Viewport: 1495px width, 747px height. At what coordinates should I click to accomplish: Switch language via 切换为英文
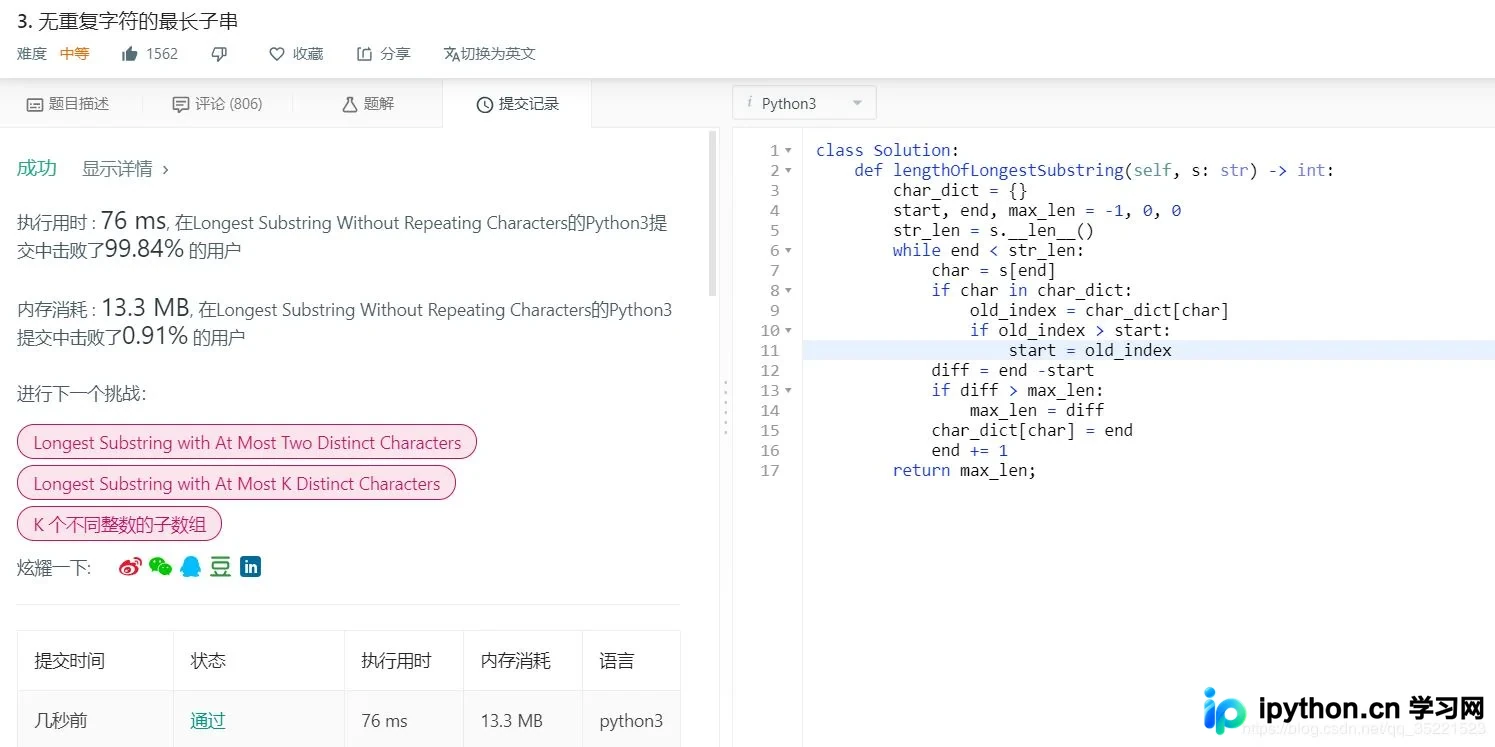click(490, 54)
